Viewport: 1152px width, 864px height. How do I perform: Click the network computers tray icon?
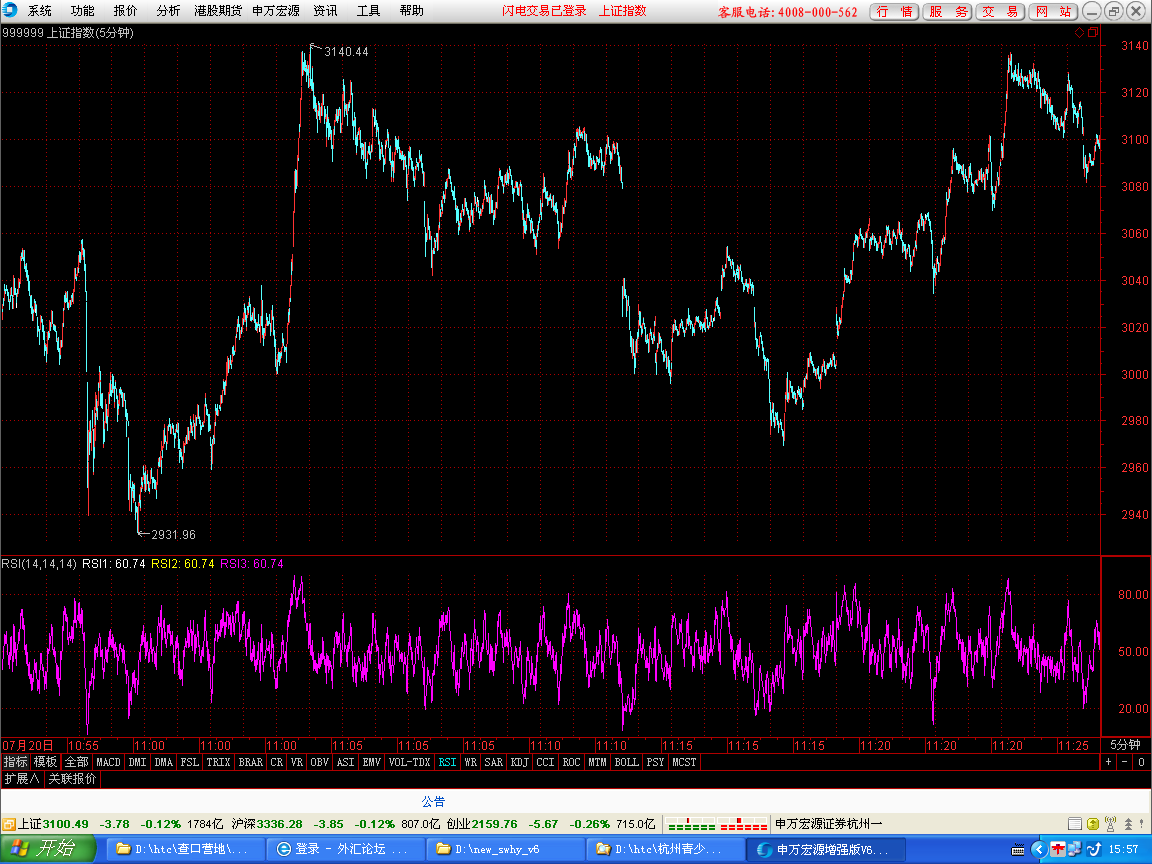[1074, 849]
